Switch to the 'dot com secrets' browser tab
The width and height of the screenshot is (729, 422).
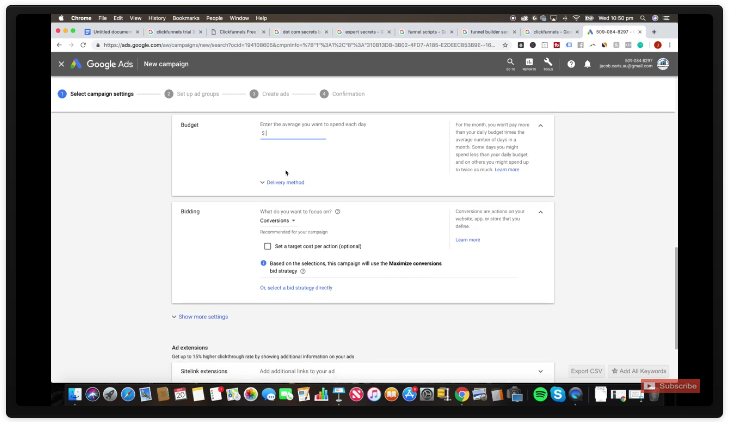300,32
